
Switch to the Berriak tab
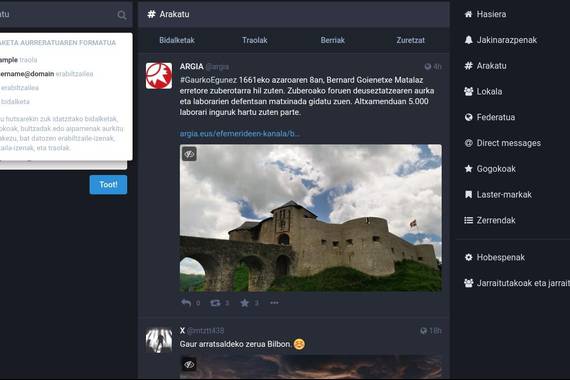[x=333, y=40]
